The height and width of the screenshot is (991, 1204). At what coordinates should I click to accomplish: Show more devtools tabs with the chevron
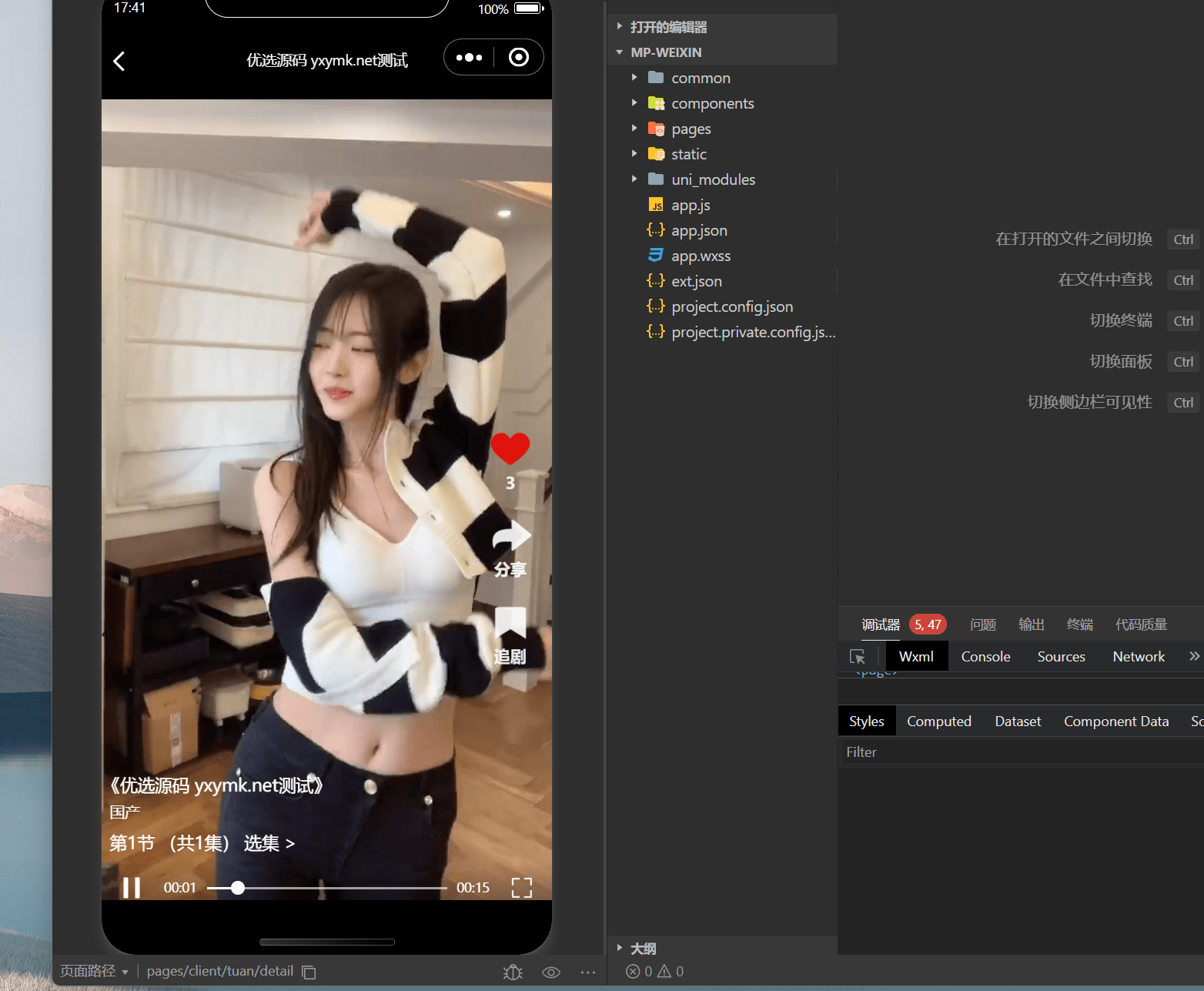[1194, 656]
